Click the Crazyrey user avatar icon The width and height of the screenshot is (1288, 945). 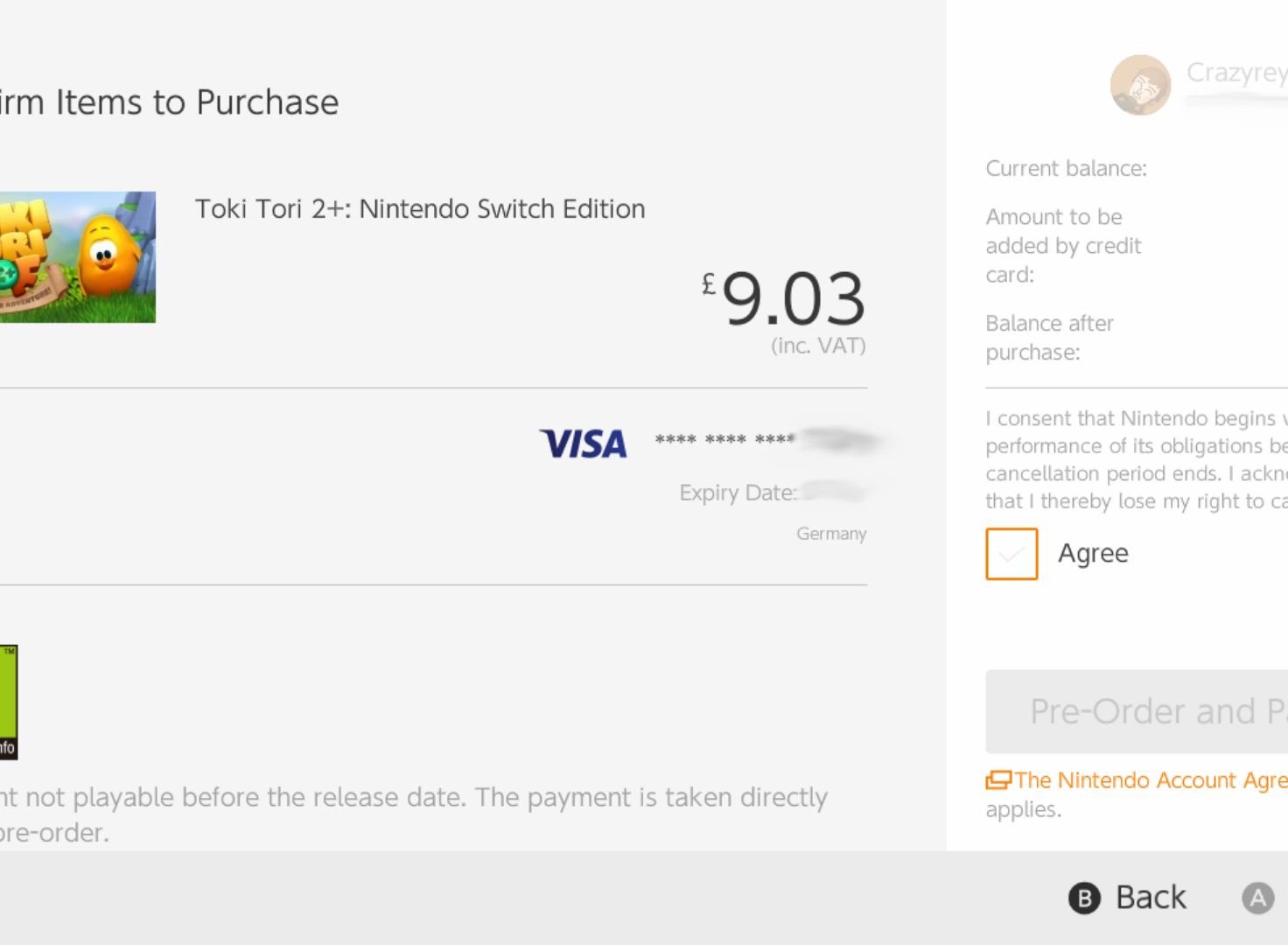pos(1140,85)
